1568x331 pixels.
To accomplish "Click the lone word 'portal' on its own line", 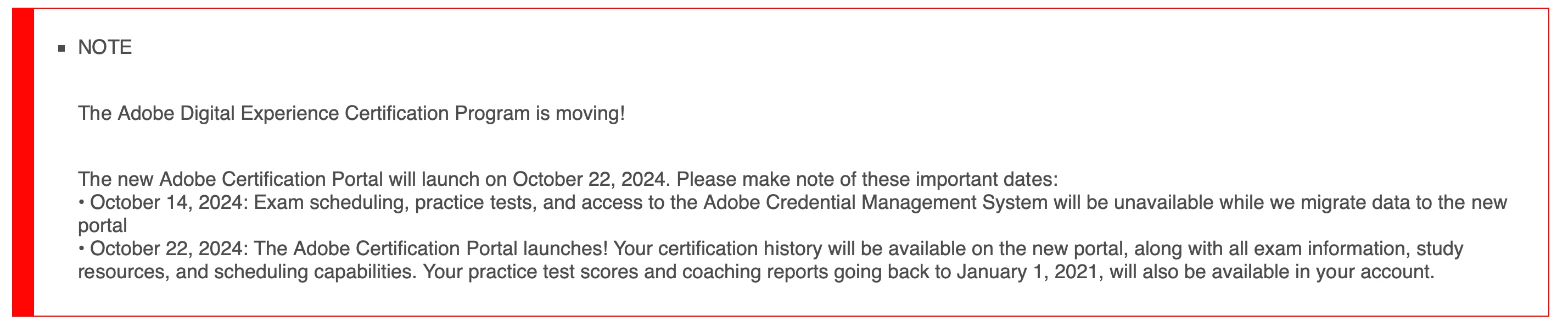I will coord(102,225).
